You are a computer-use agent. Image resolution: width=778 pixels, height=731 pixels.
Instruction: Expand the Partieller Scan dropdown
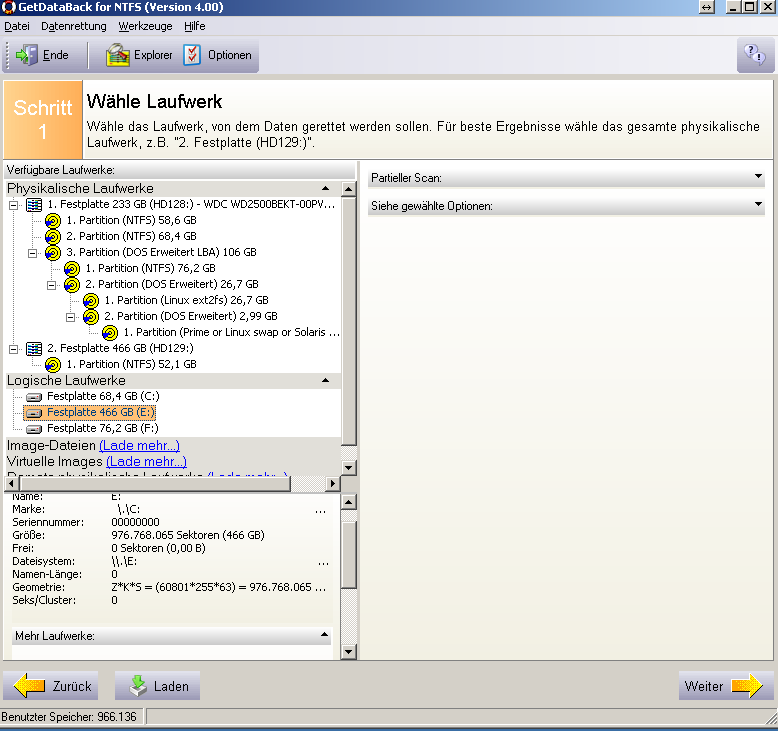point(758,176)
